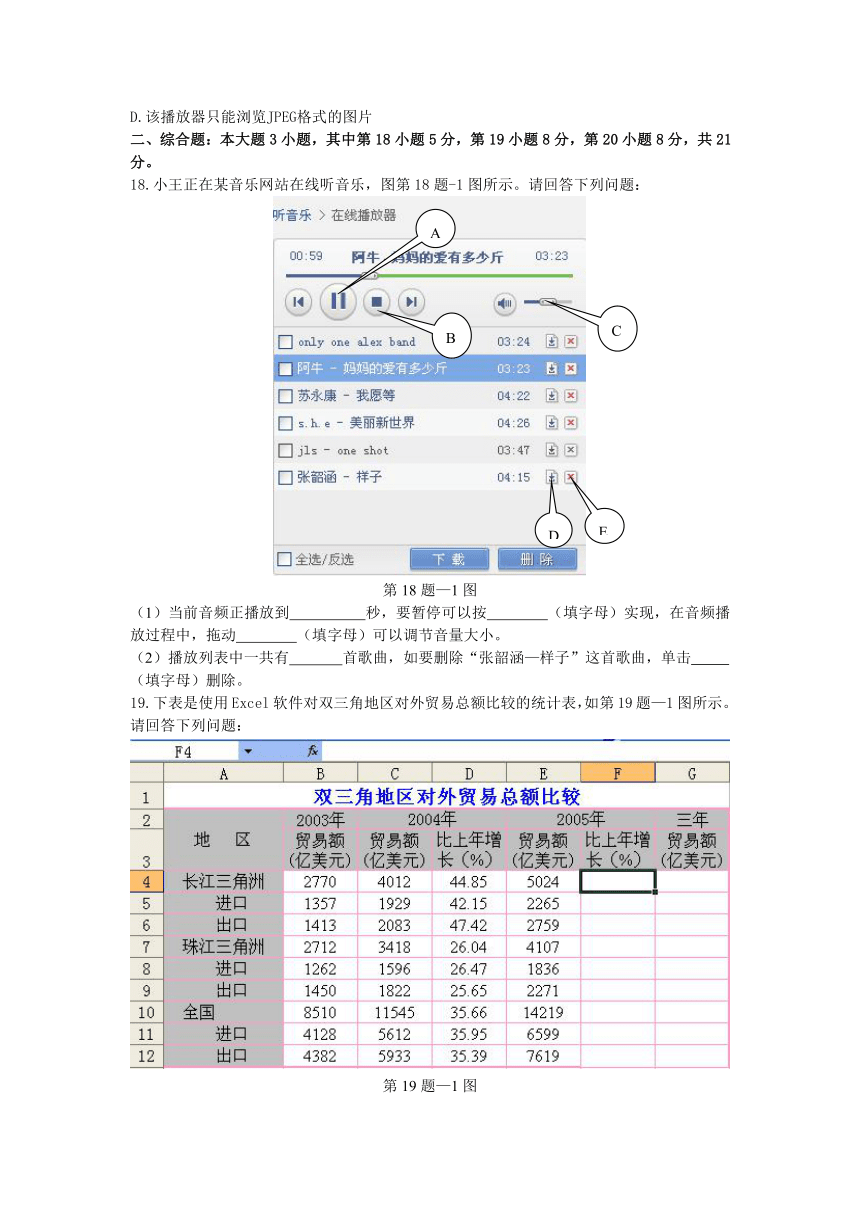Select column G header
The width and height of the screenshot is (860, 1216).
tap(692, 772)
